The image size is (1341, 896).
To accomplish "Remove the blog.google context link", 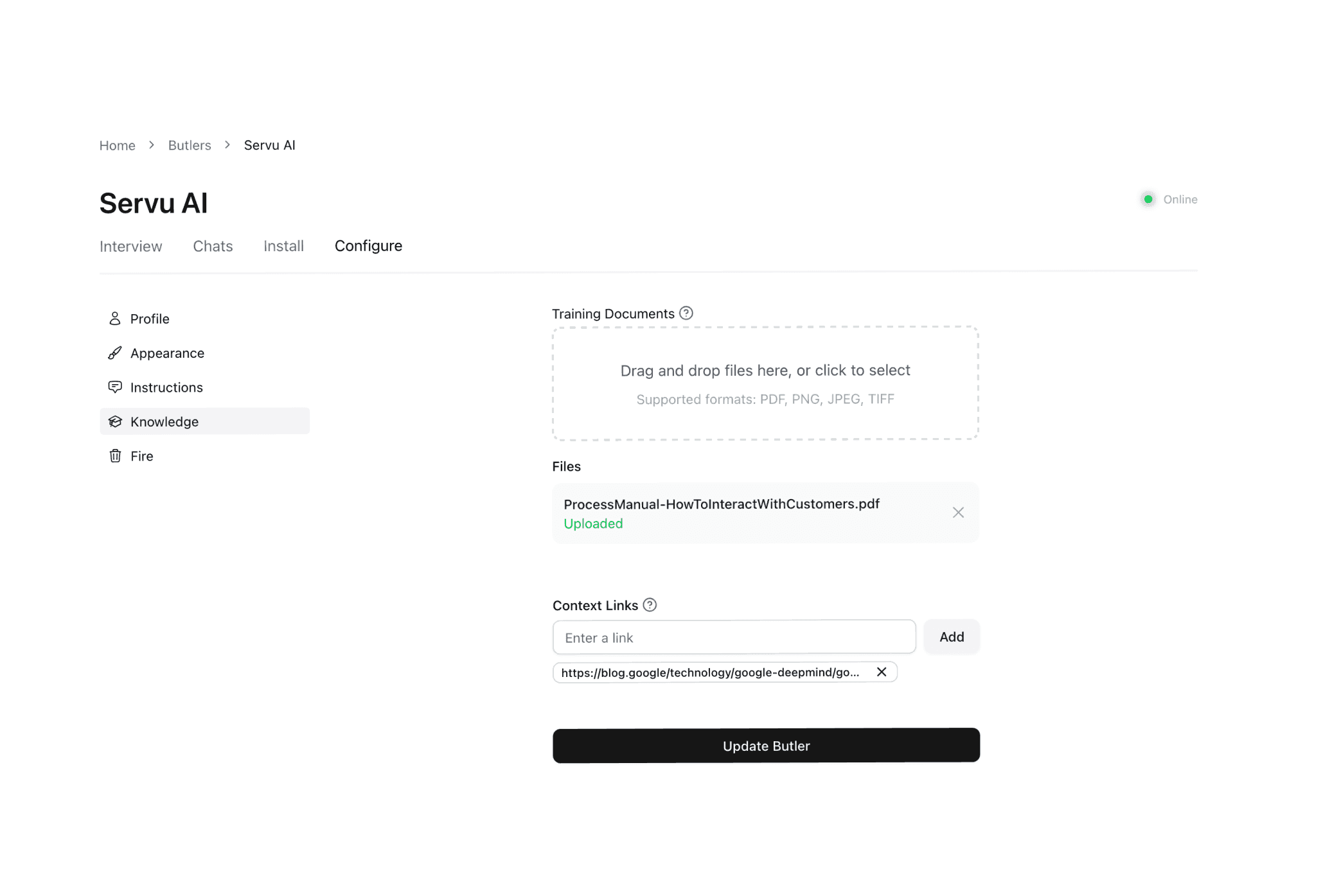I will point(882,672).
